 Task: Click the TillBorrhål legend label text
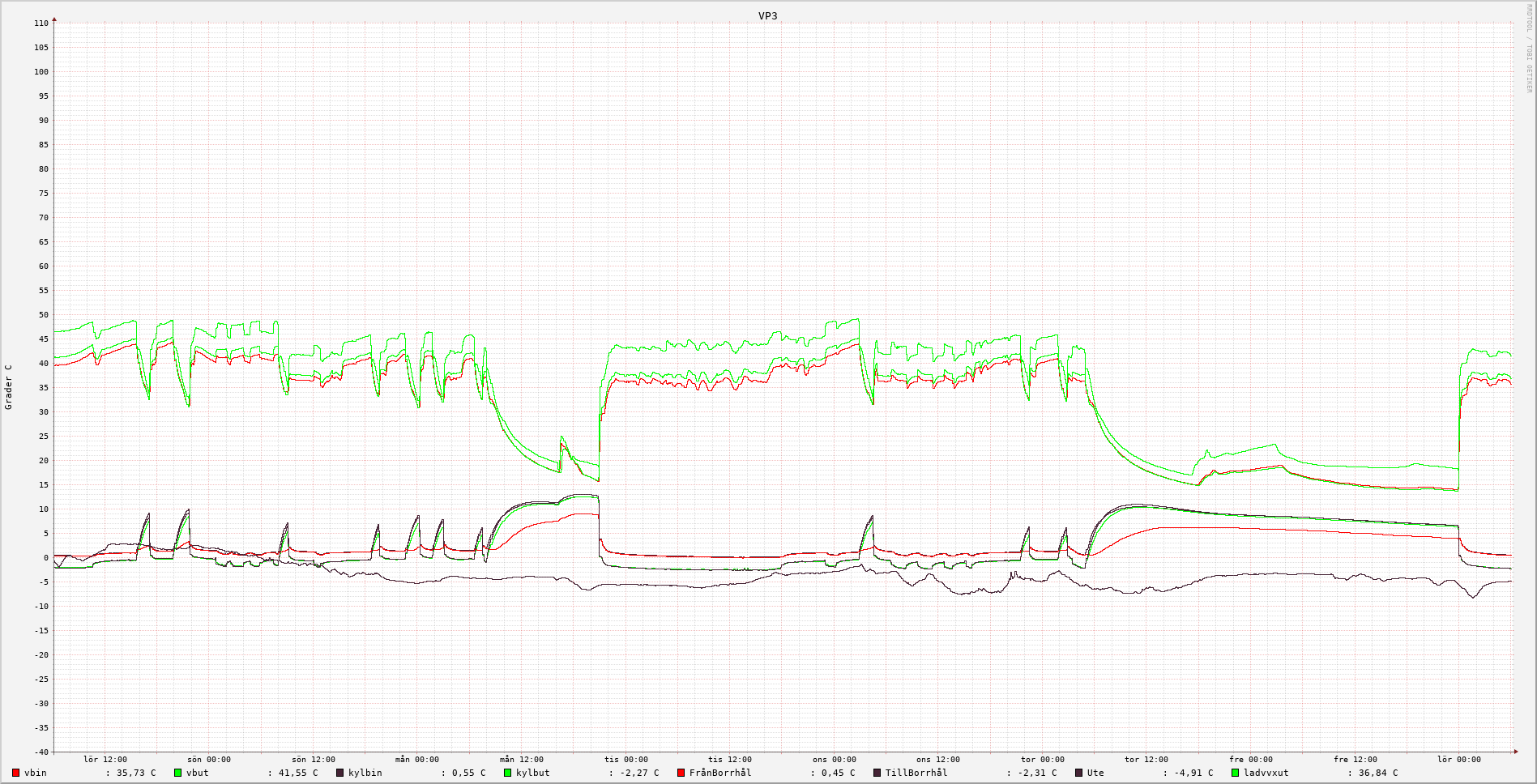point(916,773)
